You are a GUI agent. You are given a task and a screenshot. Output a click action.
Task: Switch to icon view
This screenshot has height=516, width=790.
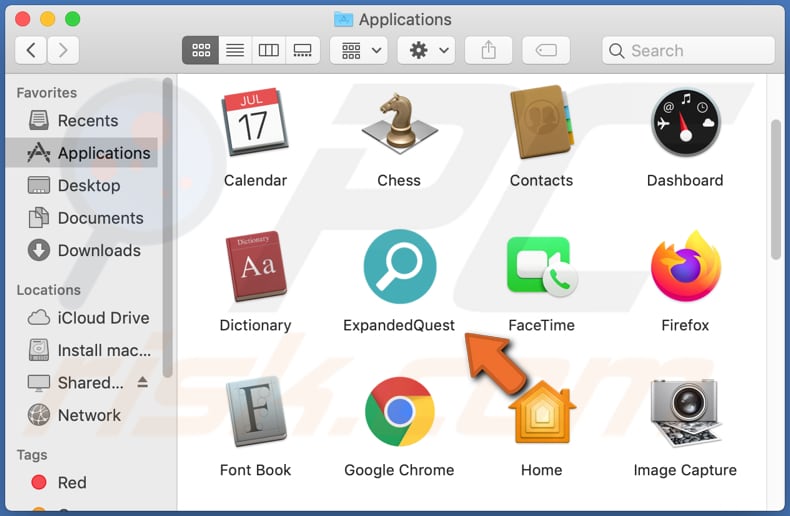(x=201, y=50)
